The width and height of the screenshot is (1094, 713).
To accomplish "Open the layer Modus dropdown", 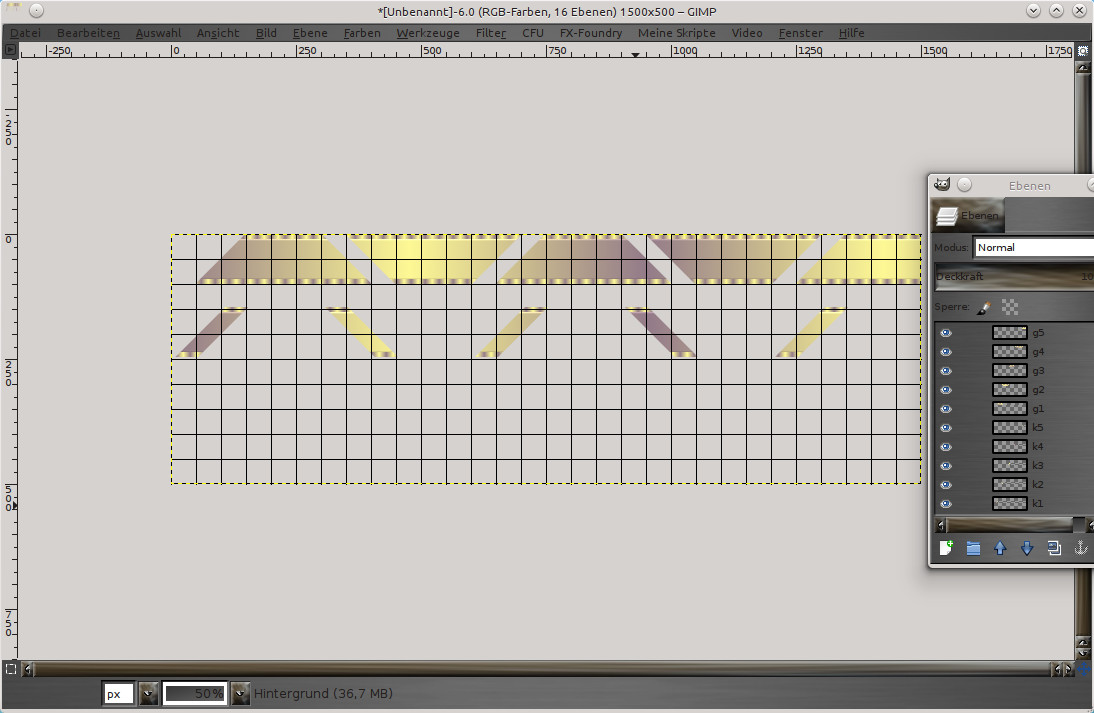I will [x=1033, y=247].
